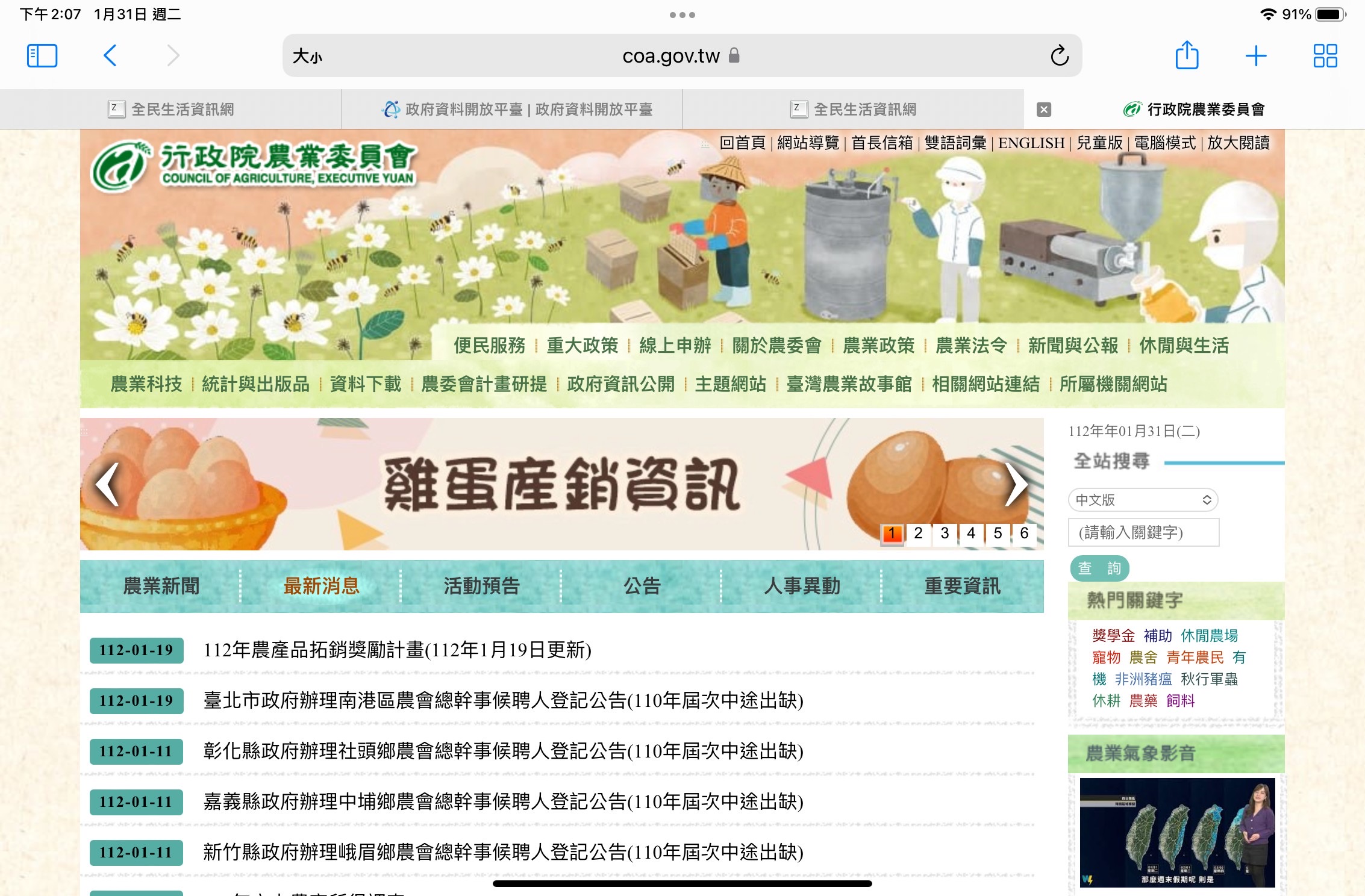This screenshot has width=1365, height=896.
Task: Go back with the back arrow
Action: click(x=110, y=56)
